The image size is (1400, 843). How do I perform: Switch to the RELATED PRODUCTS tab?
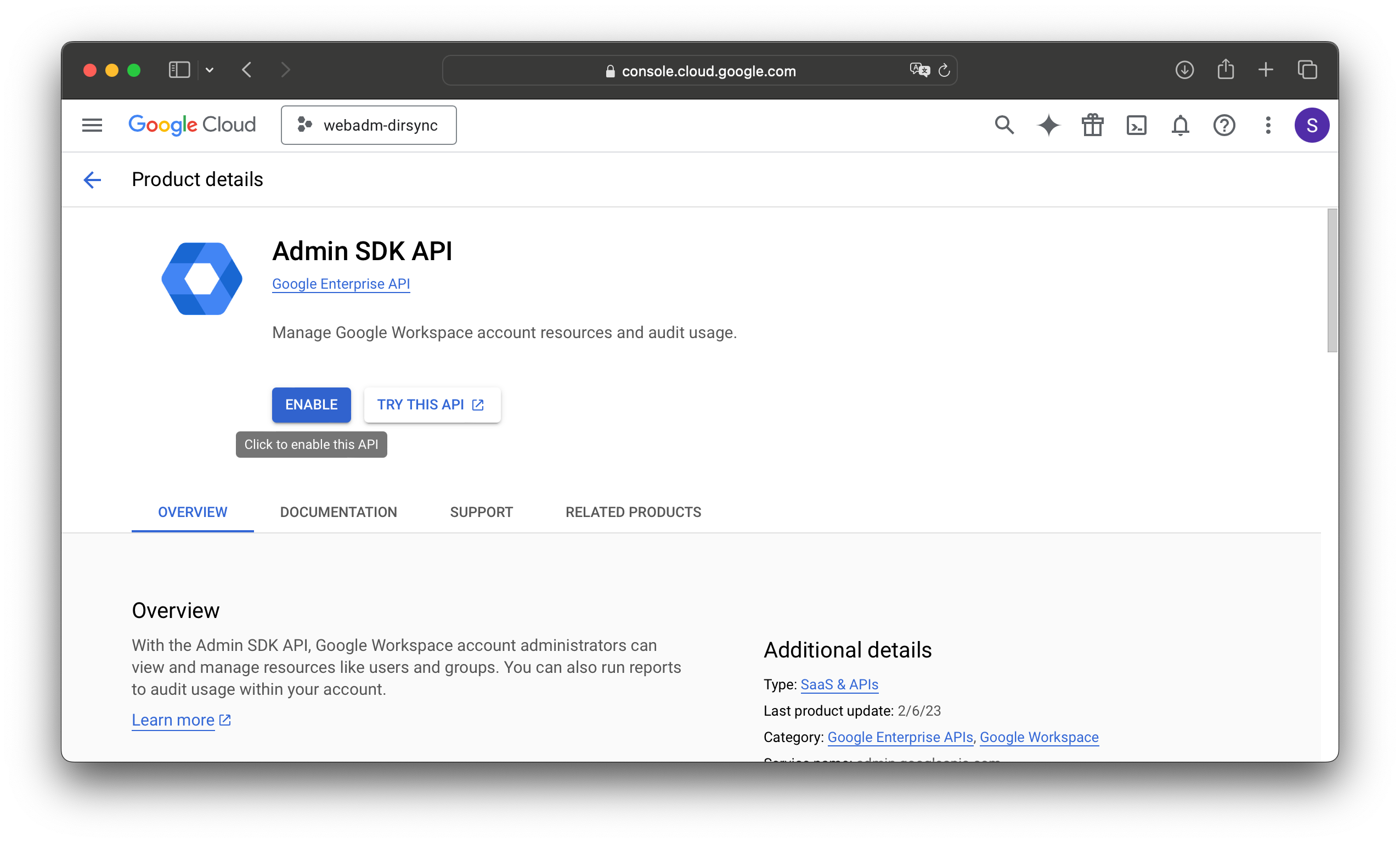click(633, 512)
